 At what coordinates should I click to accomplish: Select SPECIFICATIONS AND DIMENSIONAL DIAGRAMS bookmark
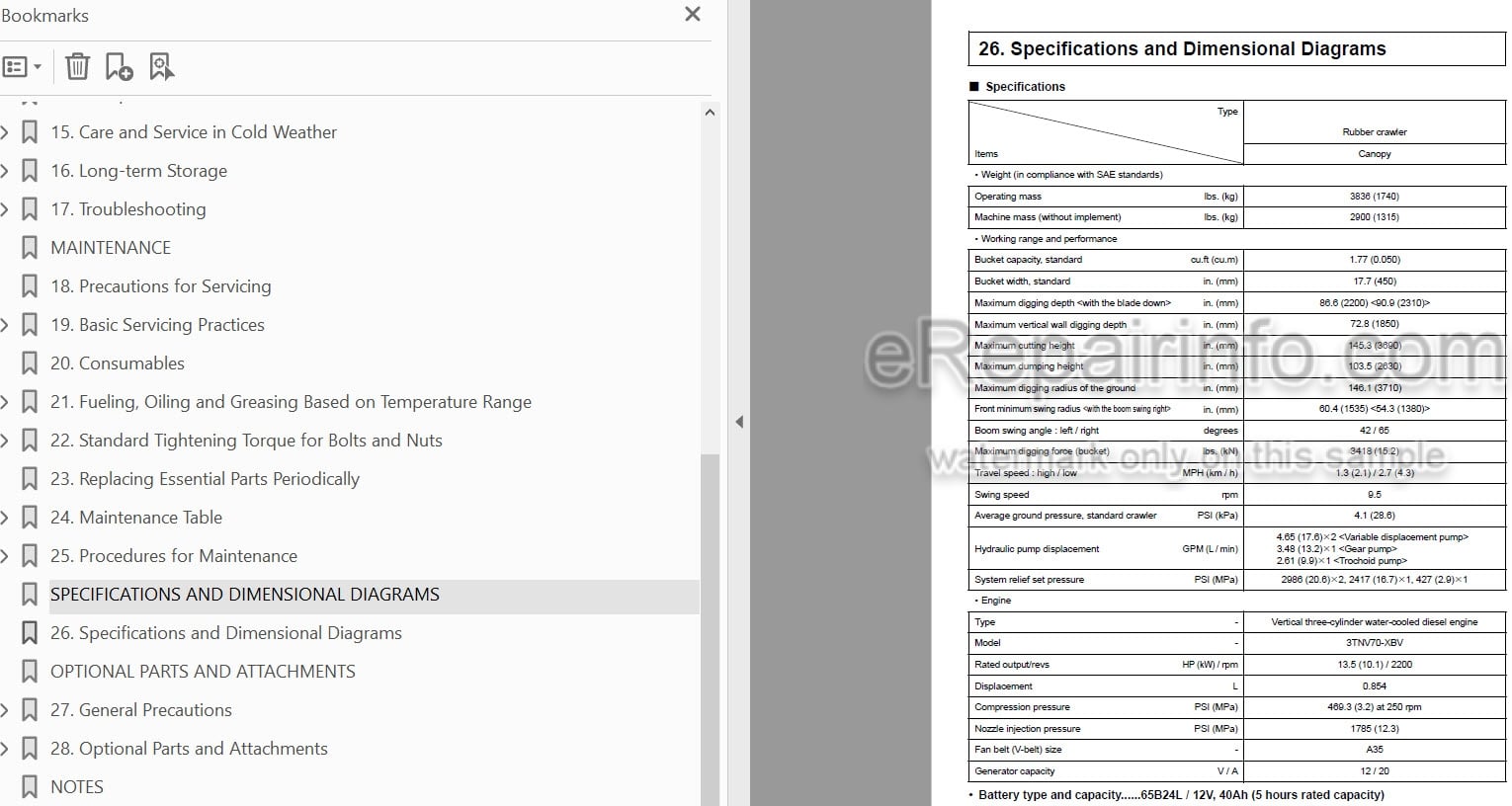coord(245,595)
